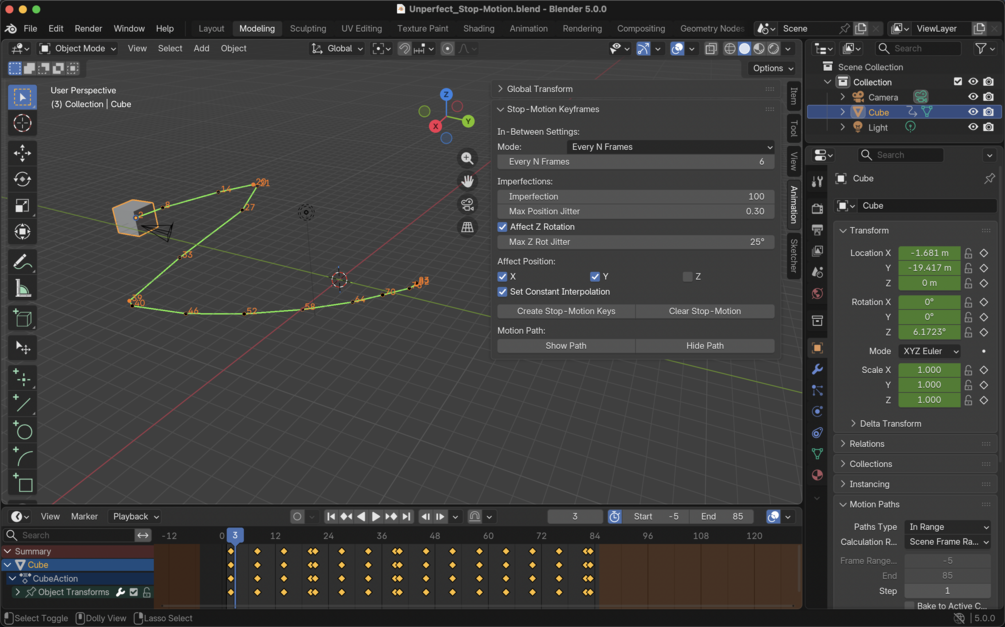Switch to Animation workspace tab
The height and width of the screenshot is (627, 1005).
[529, 29]
